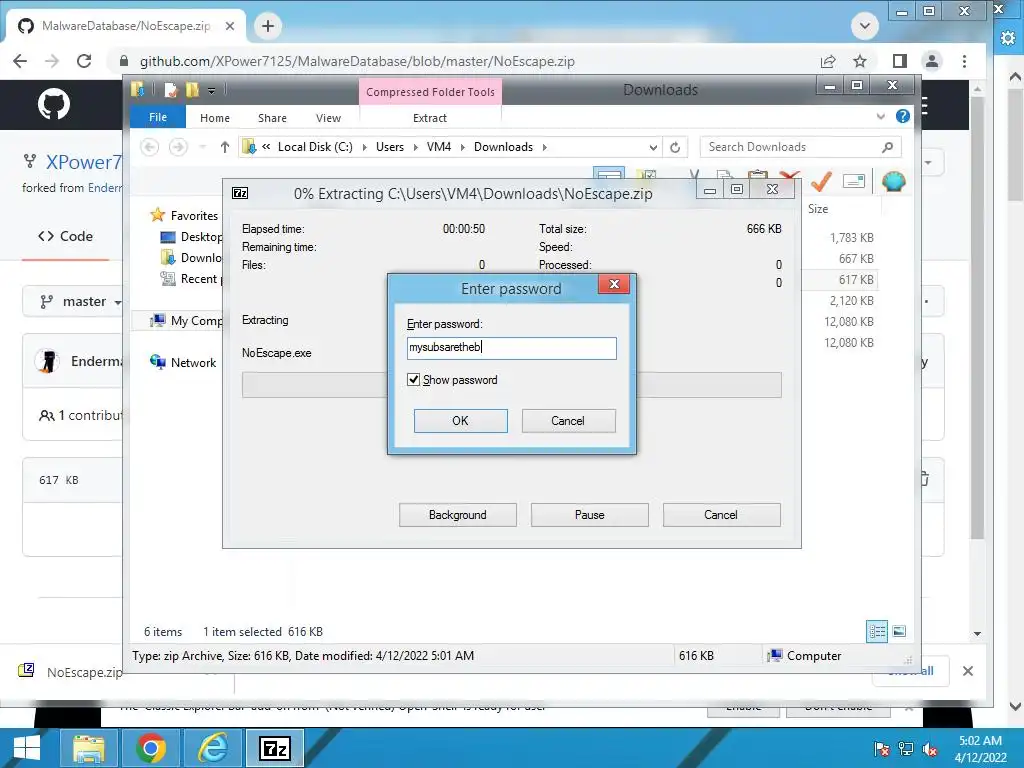Image resolution: width=1024 pixels, height=768 pixels.
Task: Click the GitHub logo on the page
Action: [x=54, y=104]
